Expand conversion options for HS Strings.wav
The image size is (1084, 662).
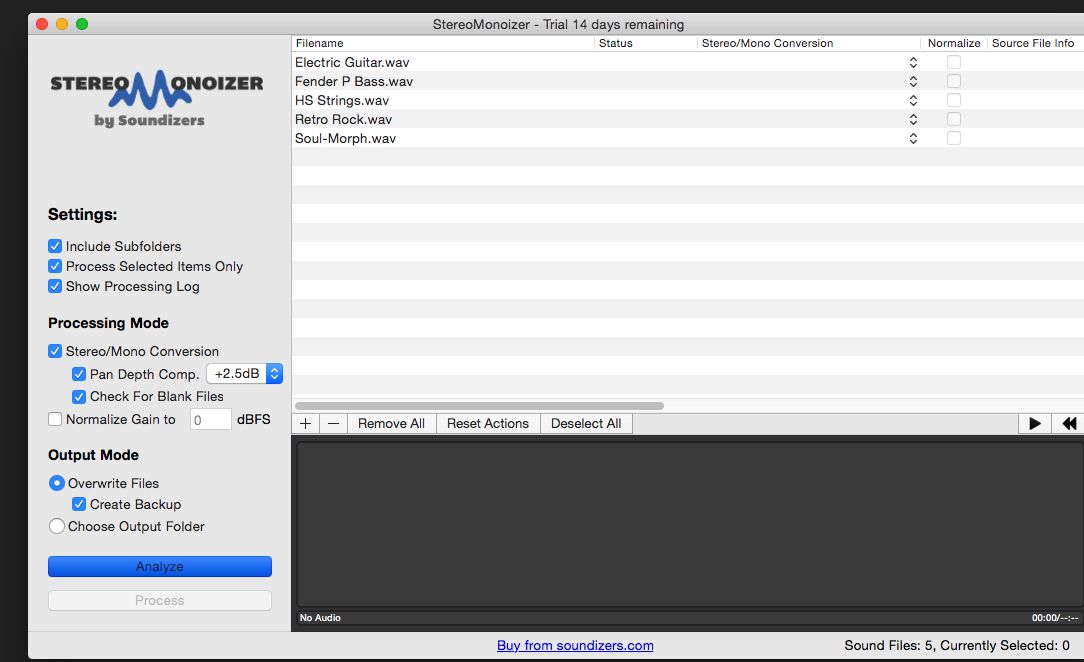[913, 100]
